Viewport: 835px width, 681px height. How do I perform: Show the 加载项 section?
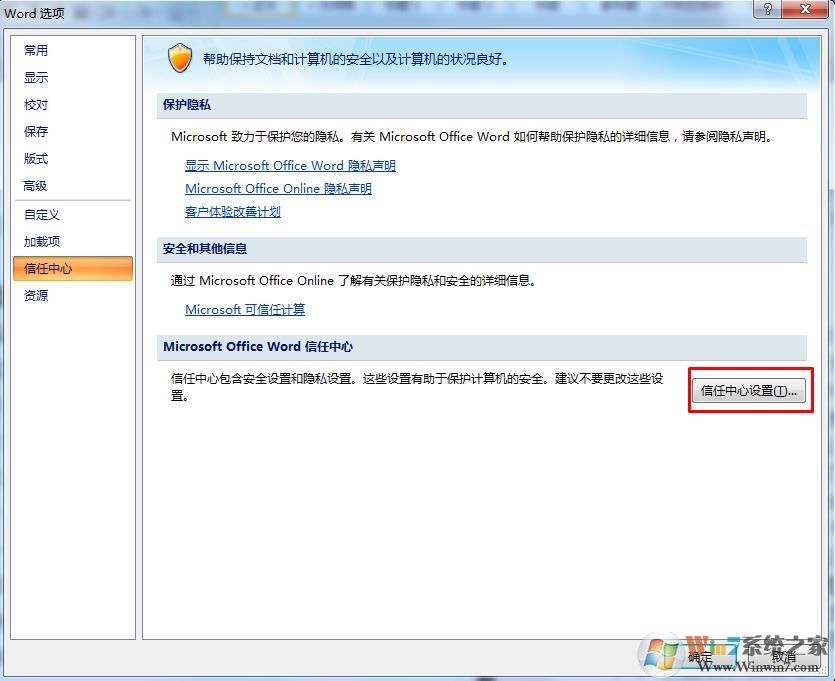73,242
